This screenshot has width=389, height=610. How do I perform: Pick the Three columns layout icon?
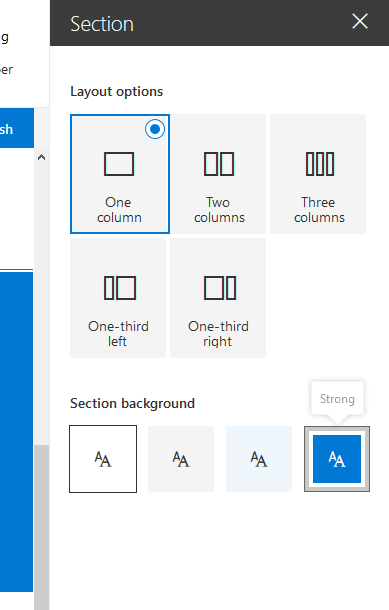320,164
